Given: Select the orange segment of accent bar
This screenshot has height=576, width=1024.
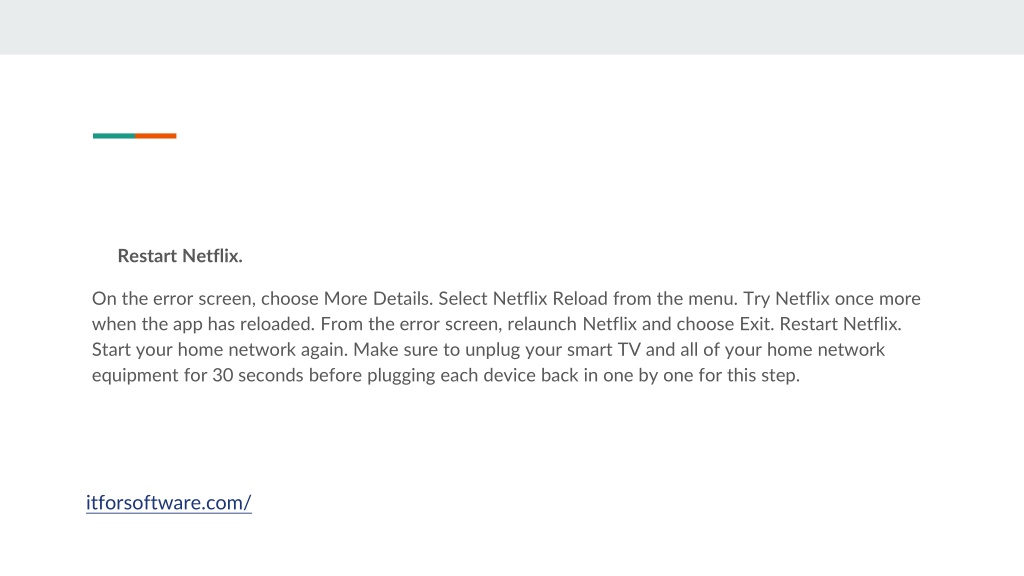Looking at the screenshot, I should 155,136.
